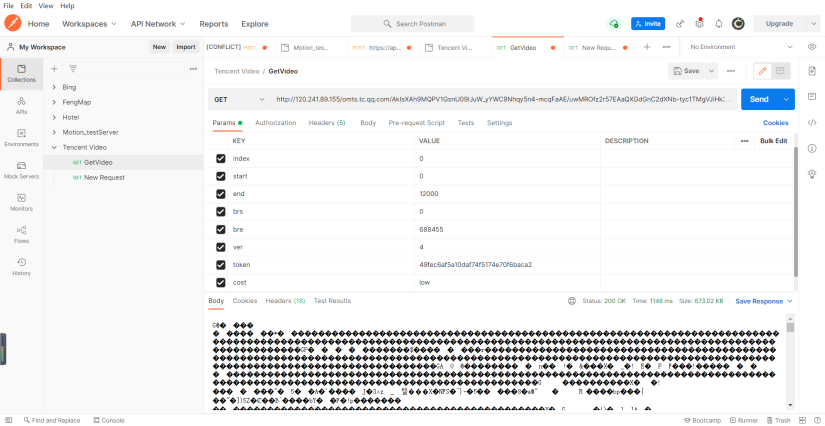The image size is (825, 426).
Task: Expand the Bing collection
Action: pyautogui.click(x=54, y=87)
